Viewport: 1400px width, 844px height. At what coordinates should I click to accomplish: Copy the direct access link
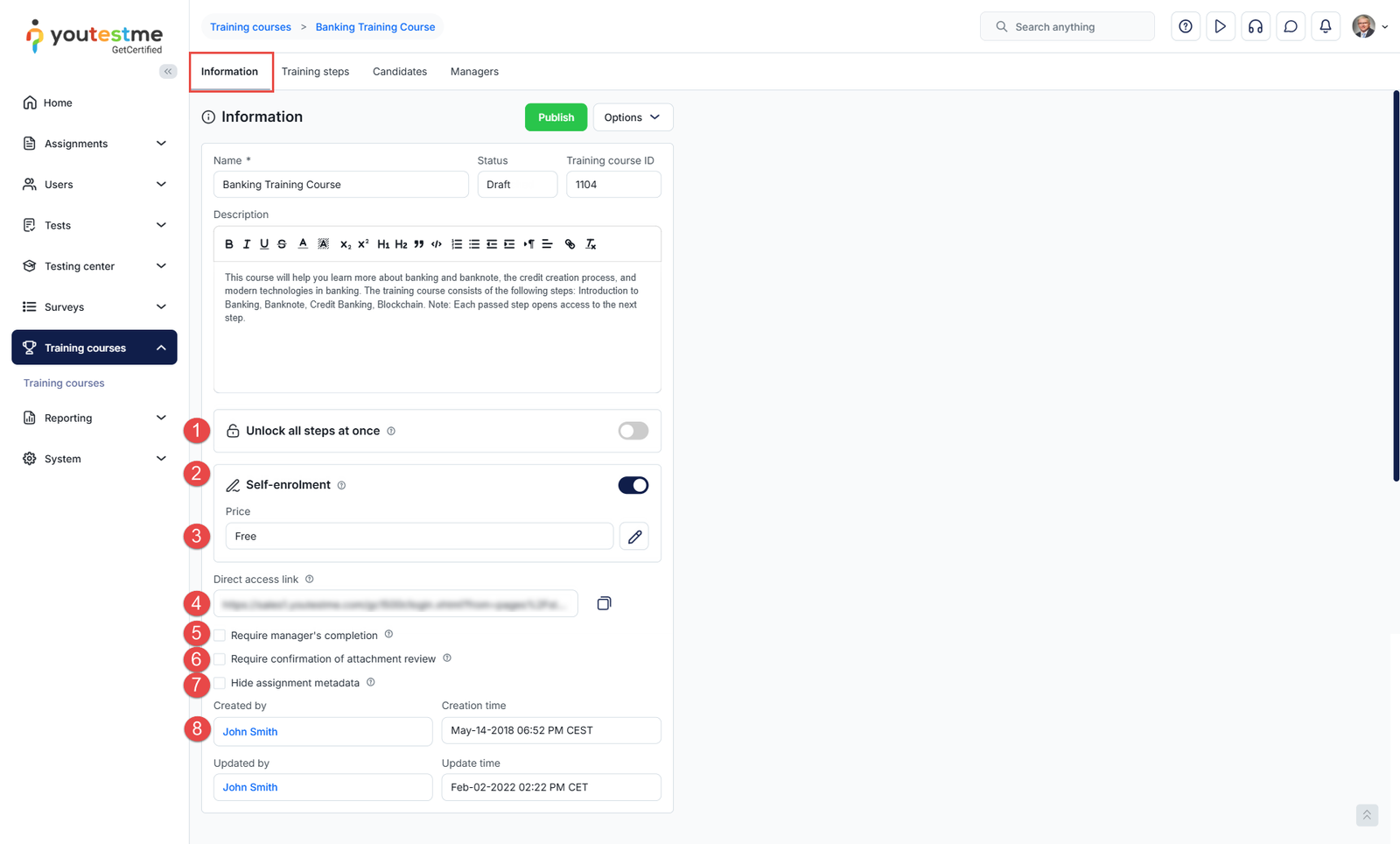(604, 603)
